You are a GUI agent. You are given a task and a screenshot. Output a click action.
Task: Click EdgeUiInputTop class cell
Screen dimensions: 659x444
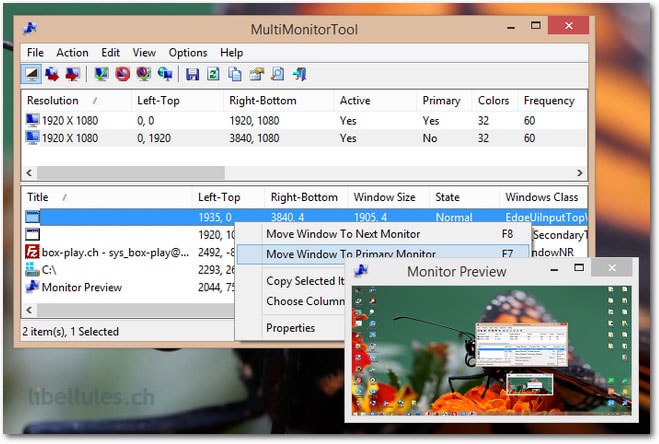pos(545,217)
